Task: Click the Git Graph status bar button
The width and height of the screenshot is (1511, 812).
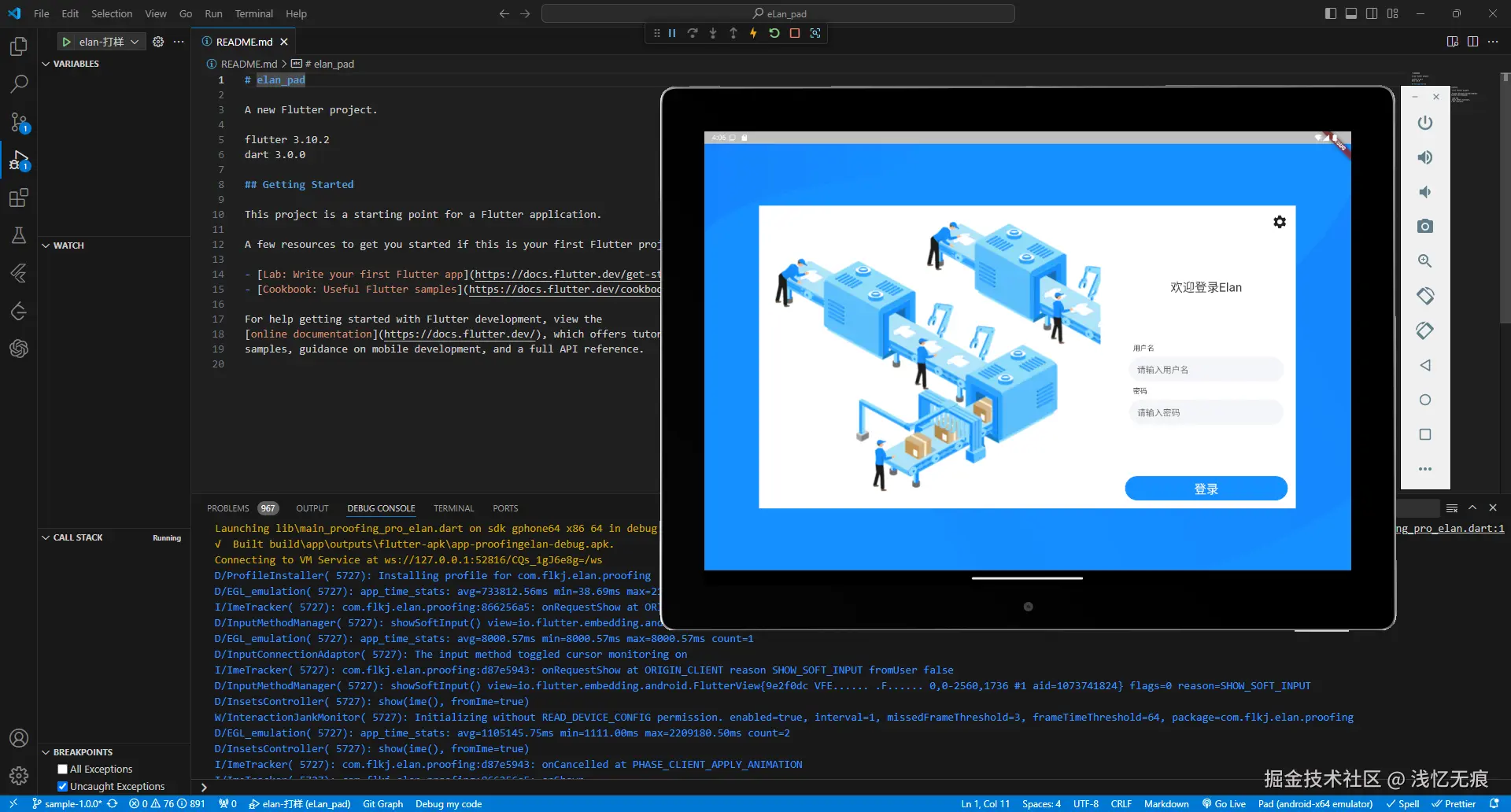Action: [x=382, y=804]
